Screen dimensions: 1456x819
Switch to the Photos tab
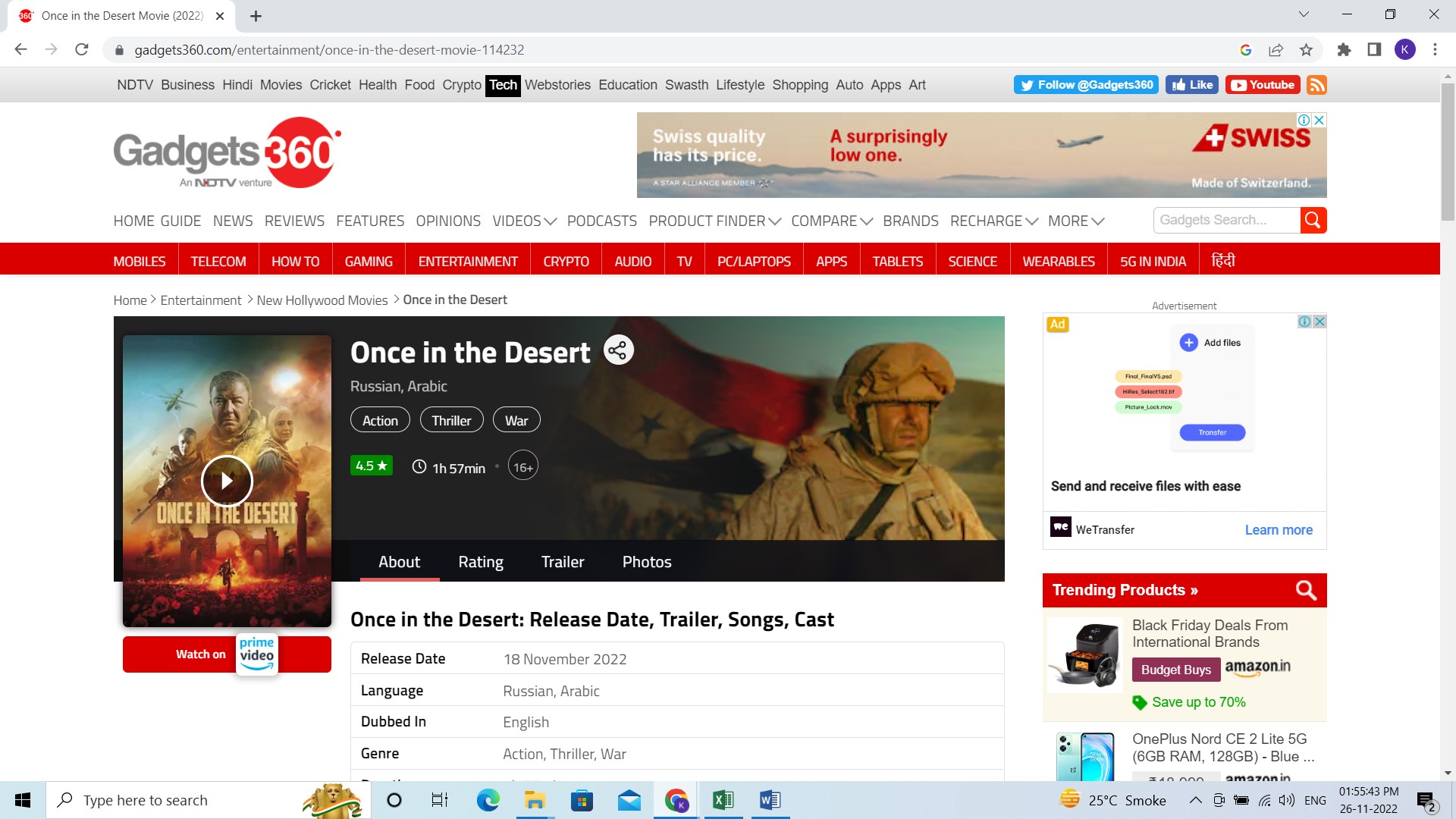[x=647, y=562]
